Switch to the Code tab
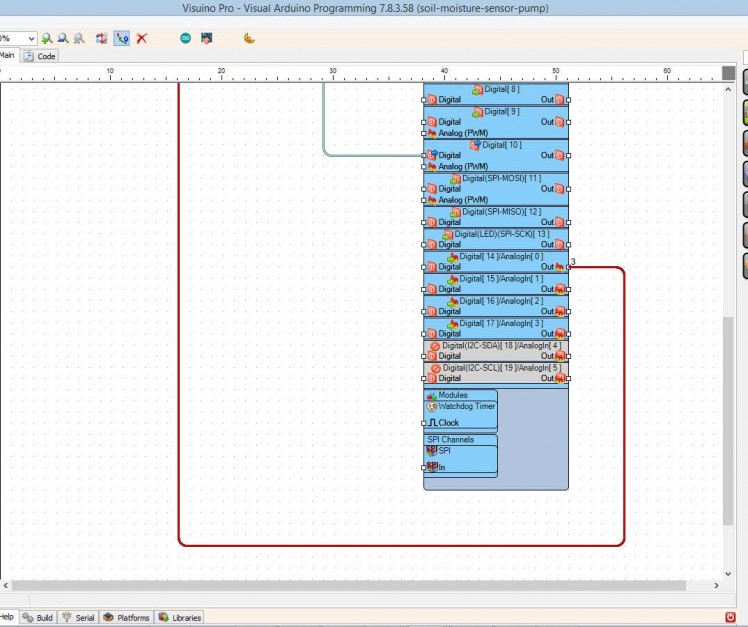This screenshot has width=748, height=627. click(41, 57)
